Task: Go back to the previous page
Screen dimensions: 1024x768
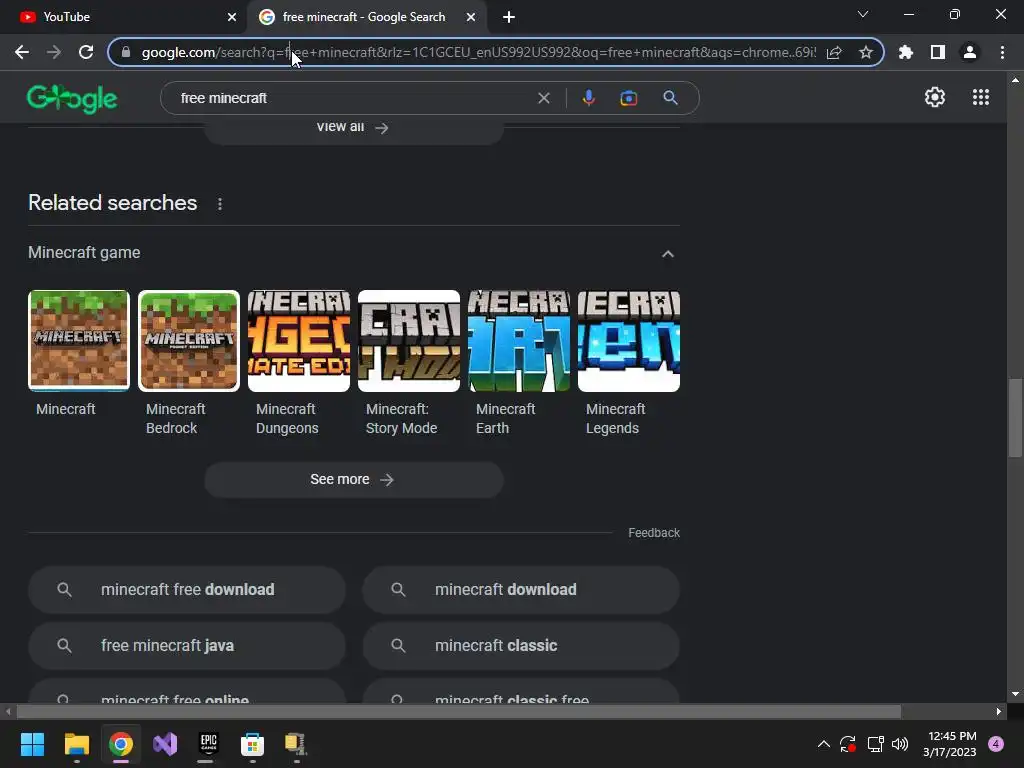Action: (x=22, y=52)
